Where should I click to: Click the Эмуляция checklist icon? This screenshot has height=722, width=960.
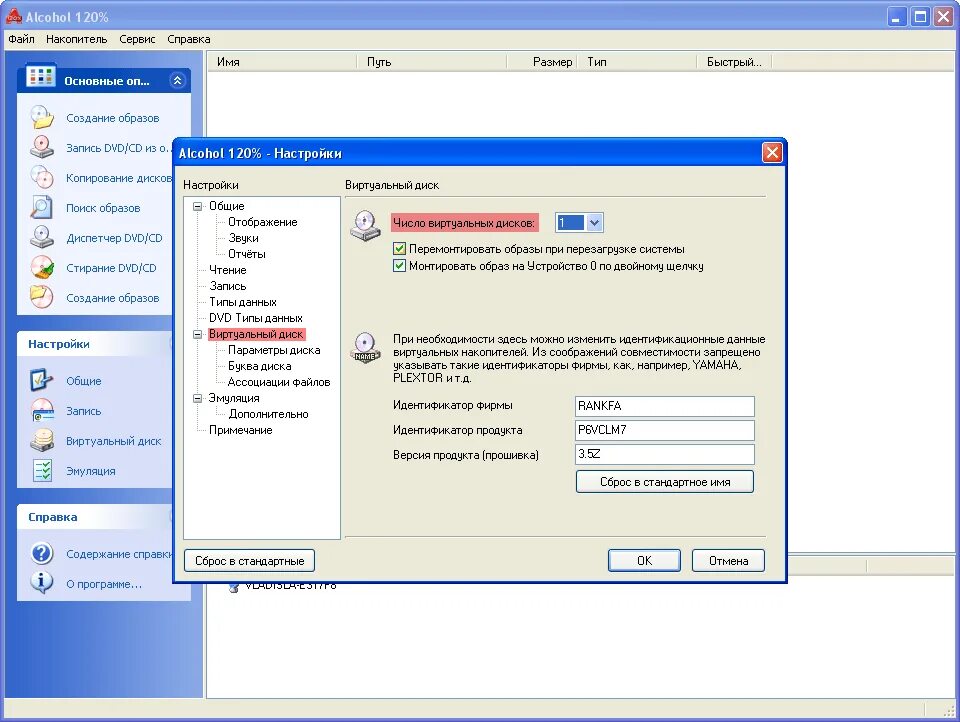(42, 470)
